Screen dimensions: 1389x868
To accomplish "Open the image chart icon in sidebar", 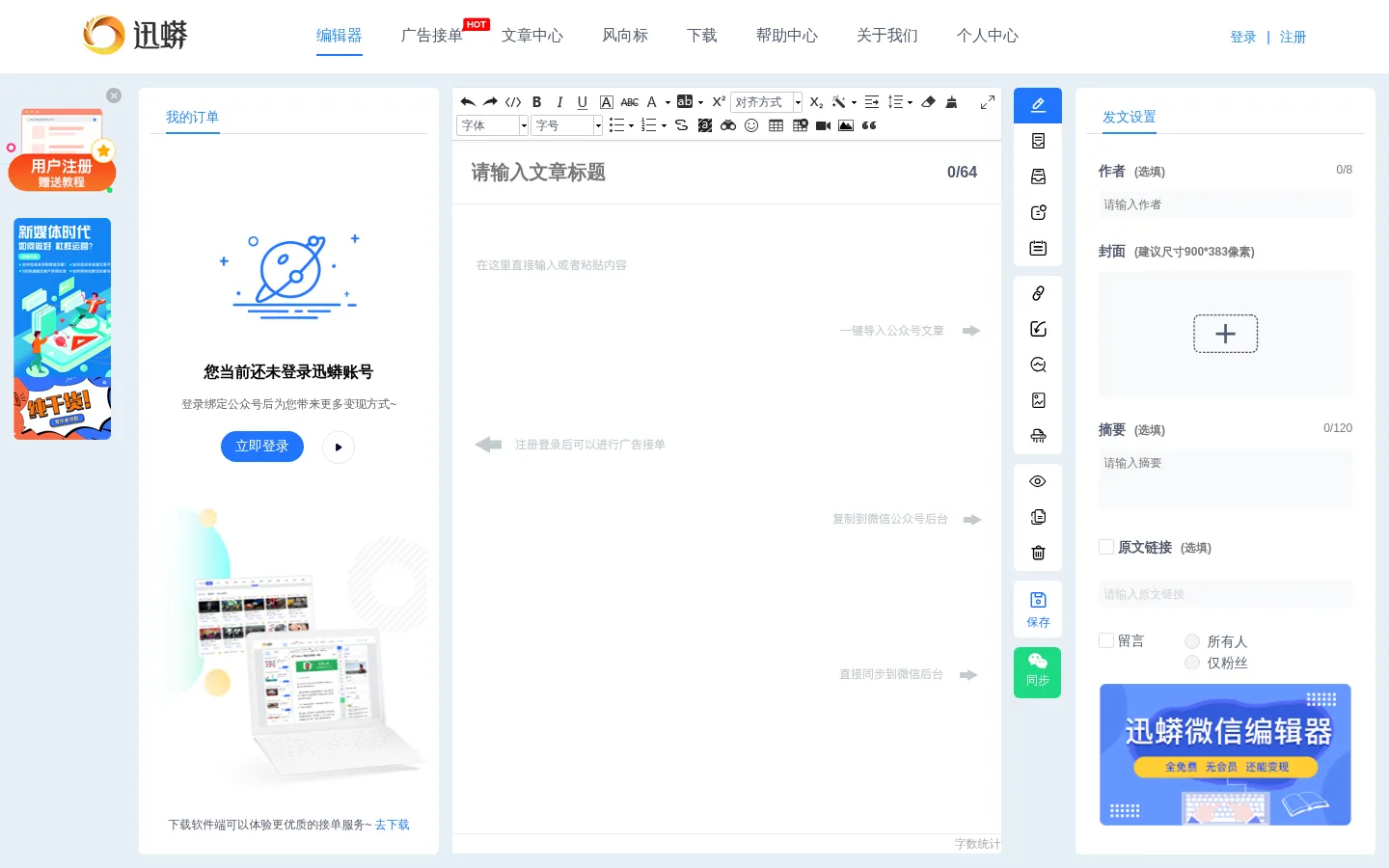I will [1038, 400].
